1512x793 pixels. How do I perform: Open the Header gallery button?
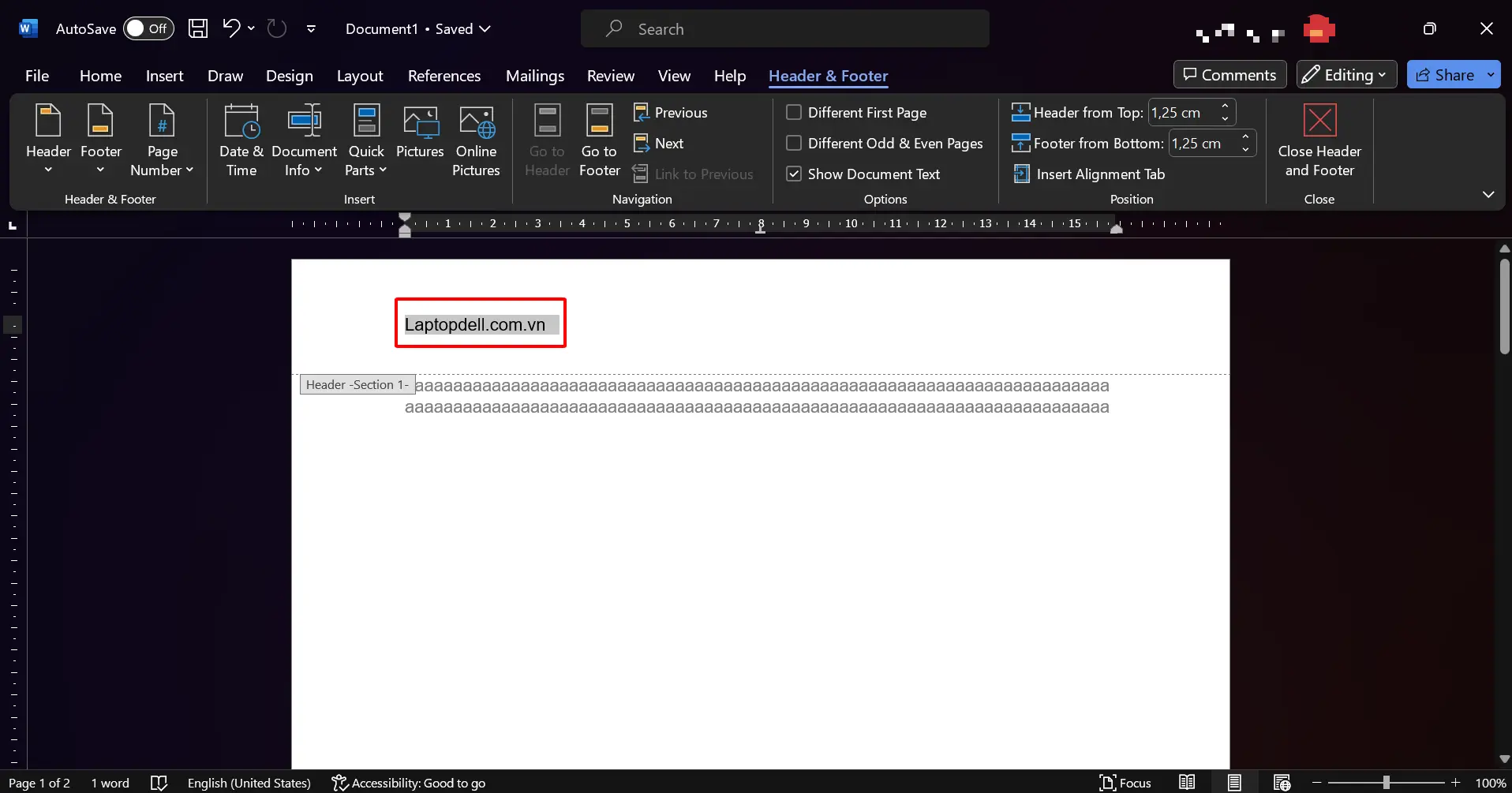(48, 140)
